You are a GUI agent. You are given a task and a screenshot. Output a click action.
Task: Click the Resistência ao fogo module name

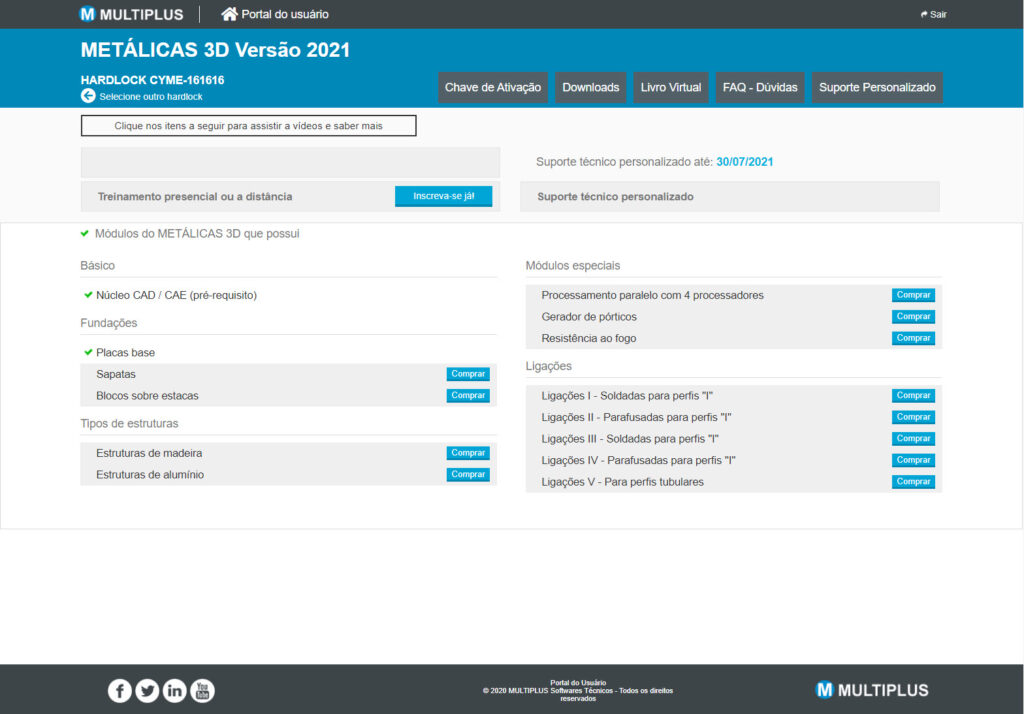[588, 338]
